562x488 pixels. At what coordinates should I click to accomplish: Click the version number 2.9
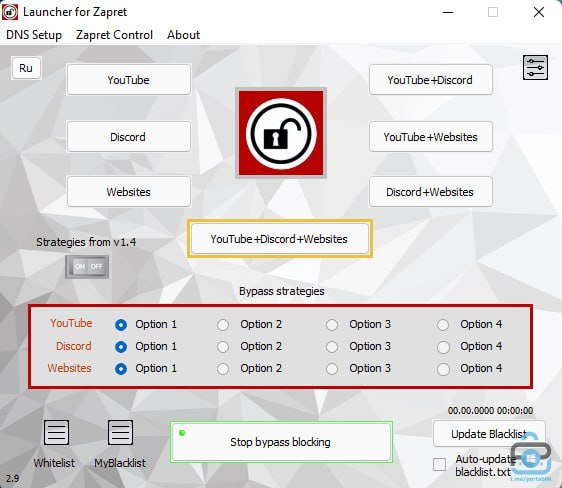[13, 478]
